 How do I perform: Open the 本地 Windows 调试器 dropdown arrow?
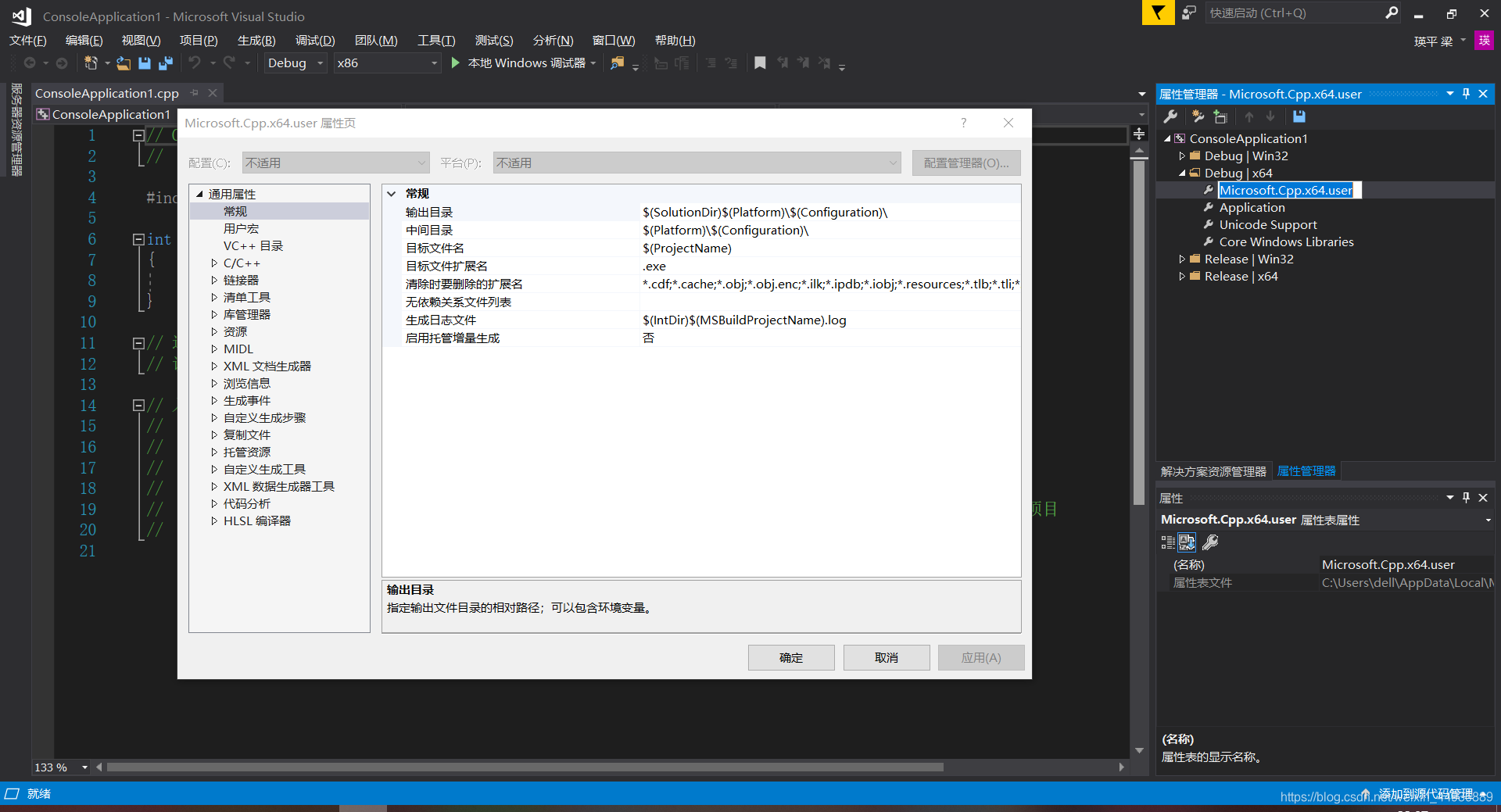pos(593,63)
